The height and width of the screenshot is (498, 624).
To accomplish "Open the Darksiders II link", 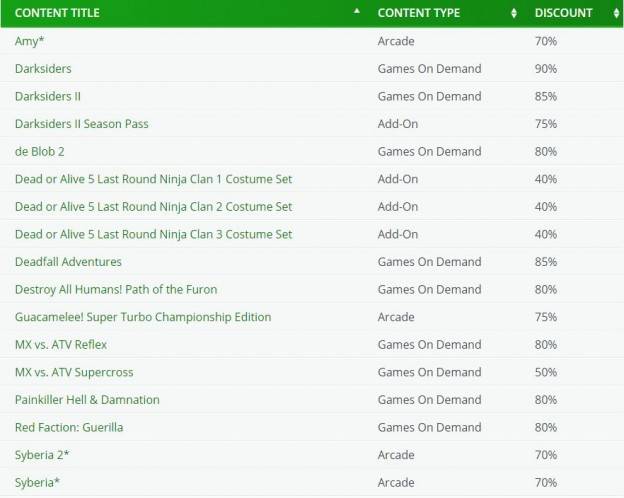I will pos(48,96).
